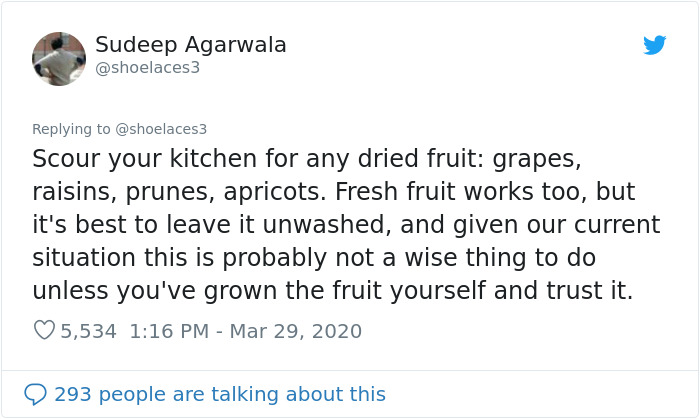Click the speech bubble conversation icon
Viewport: 700px width, 419px height.
coord(36,394)
